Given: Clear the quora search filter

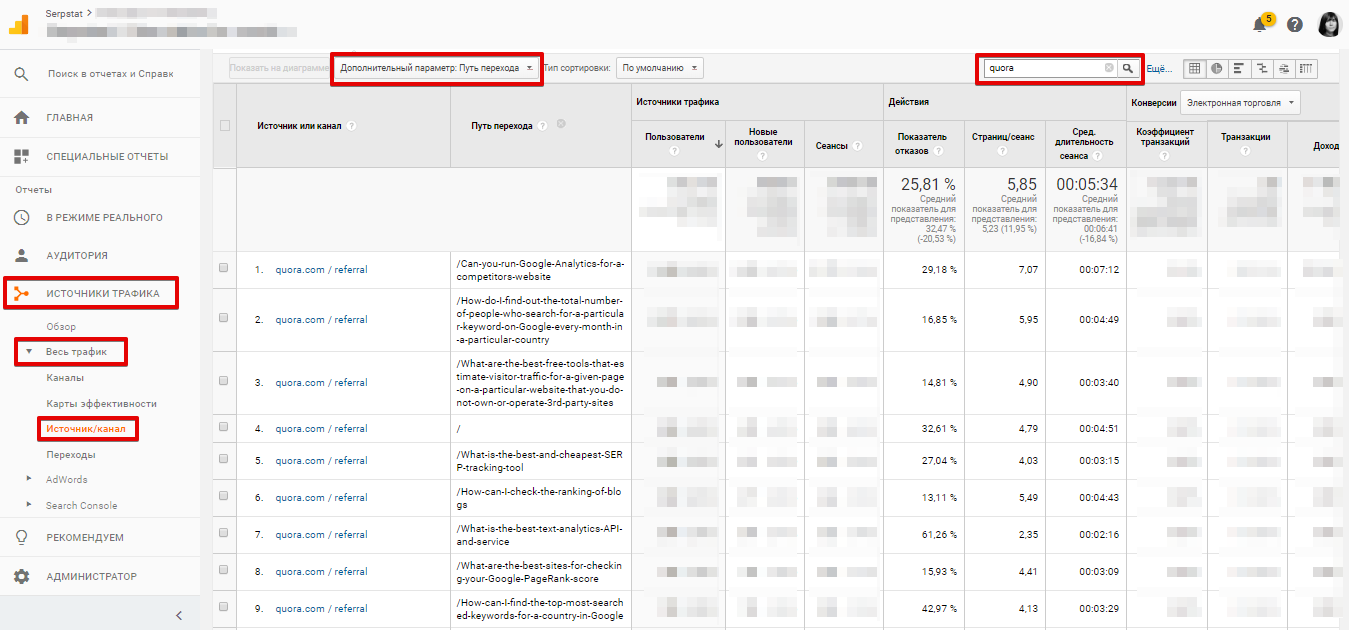Looking at the screenshot, I should pos(1108,68).
